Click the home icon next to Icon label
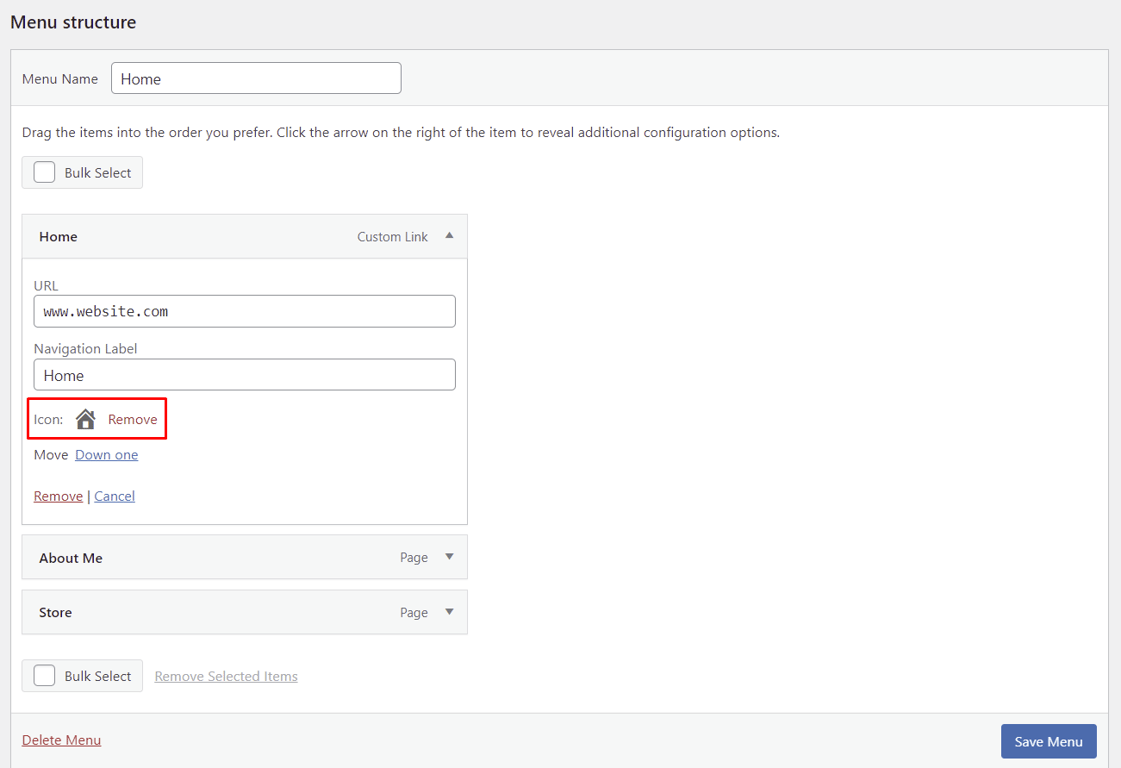The image size is (1121, 768). pos(85,419)
